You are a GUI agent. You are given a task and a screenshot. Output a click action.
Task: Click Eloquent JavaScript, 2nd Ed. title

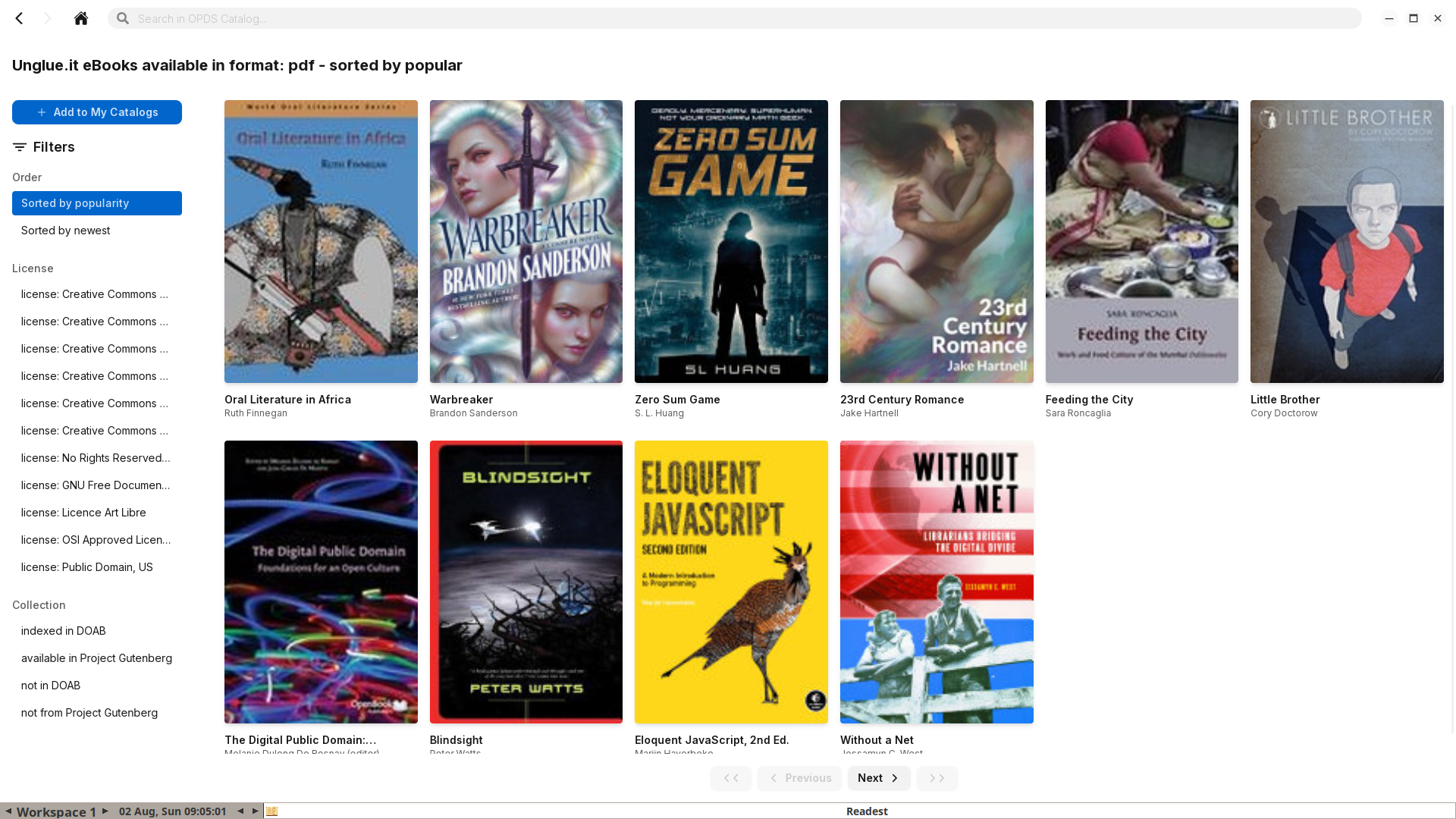(x=711, y=740)
